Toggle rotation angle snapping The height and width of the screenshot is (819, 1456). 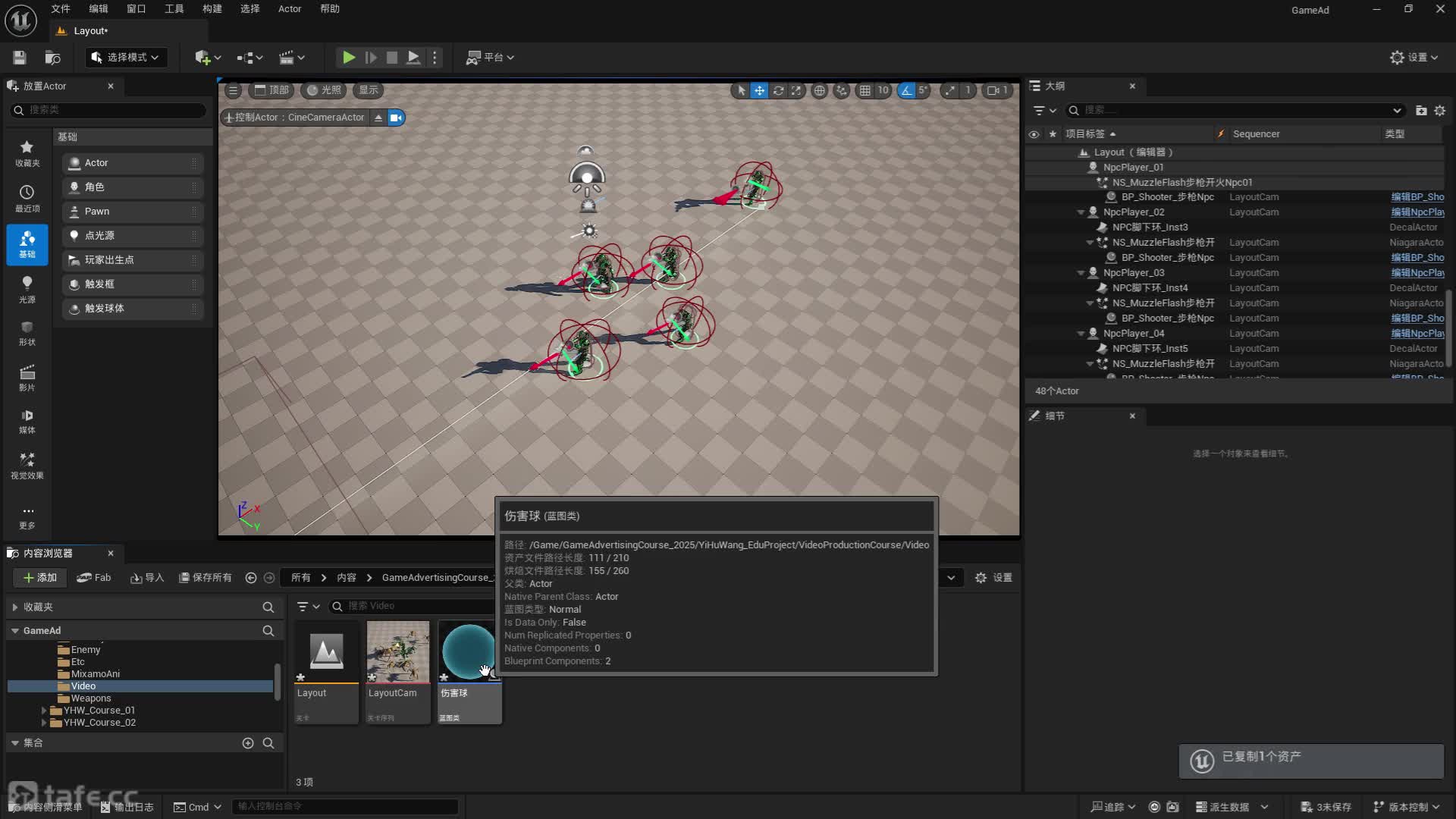point(906,90)
